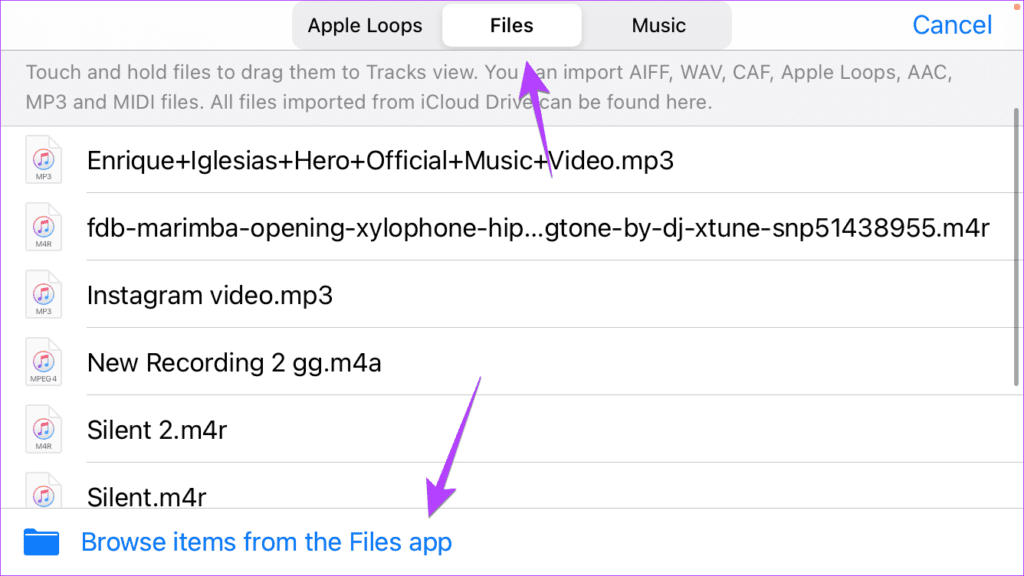Image resolution: width=1024 pixels, height=576 pixels.
Task: Select the Silent 2.m4r ringtone
Action: click(x=157, y=430)
